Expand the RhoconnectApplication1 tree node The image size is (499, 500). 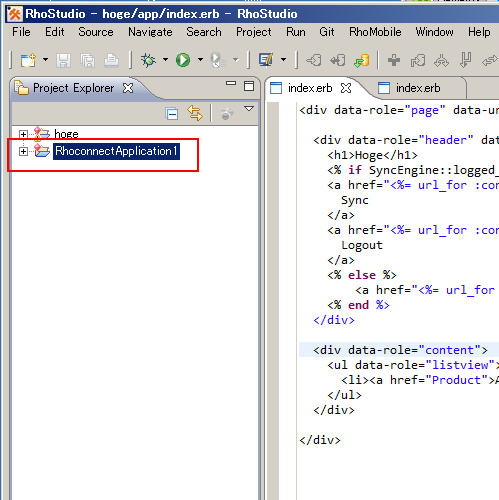click(x=23, y=152)
